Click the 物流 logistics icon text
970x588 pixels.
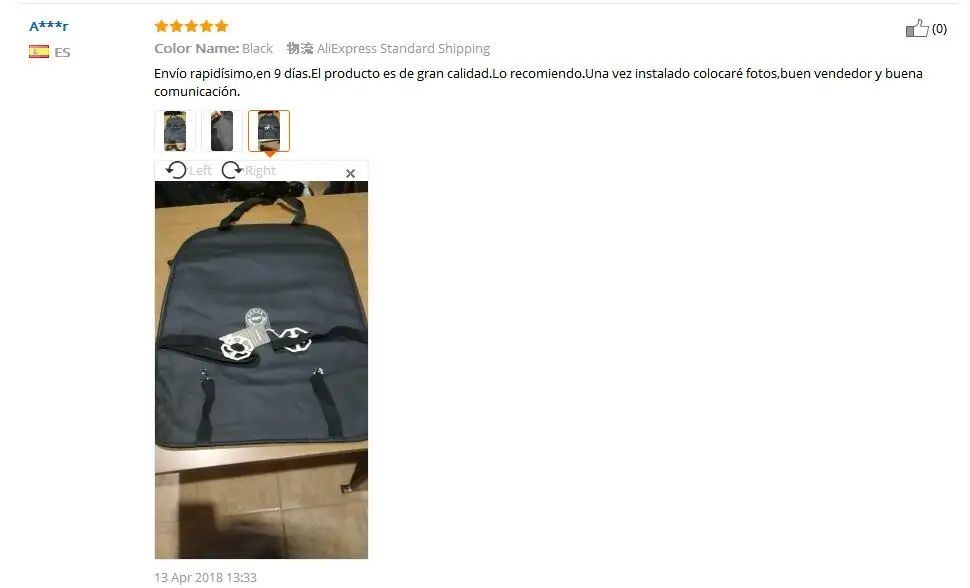tap(299, 48)
